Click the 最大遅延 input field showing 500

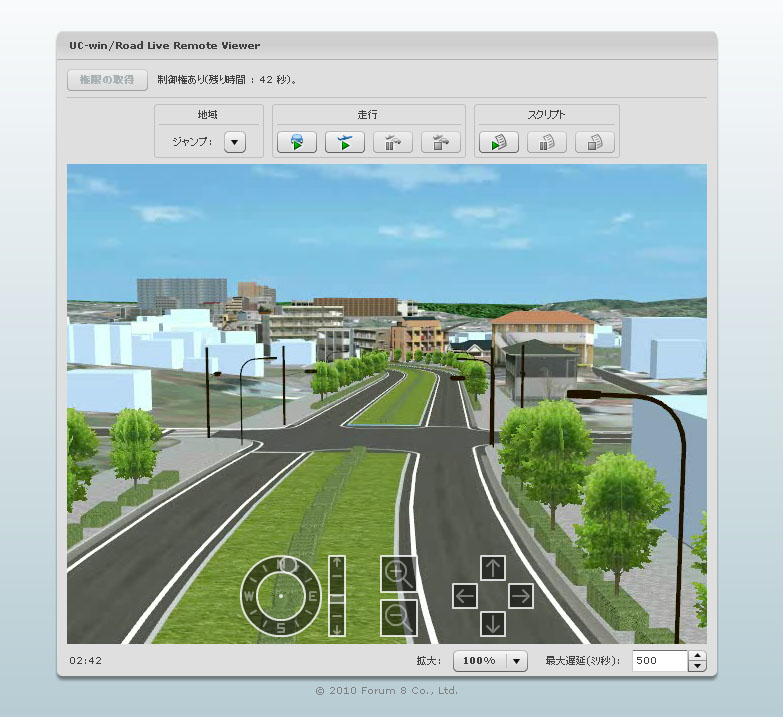(660, 661)
